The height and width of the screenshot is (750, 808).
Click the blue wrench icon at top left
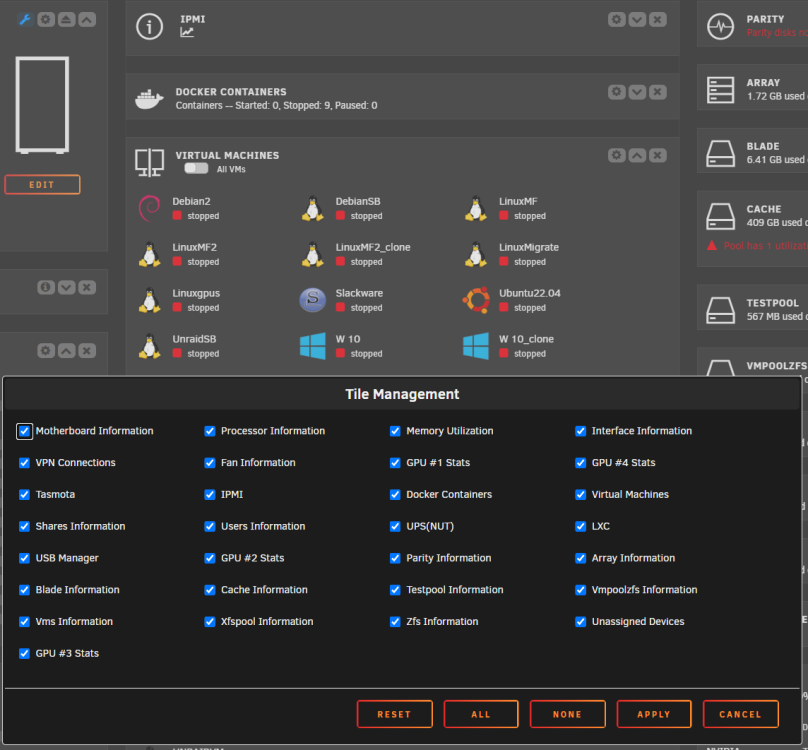[x=24, y=20]
